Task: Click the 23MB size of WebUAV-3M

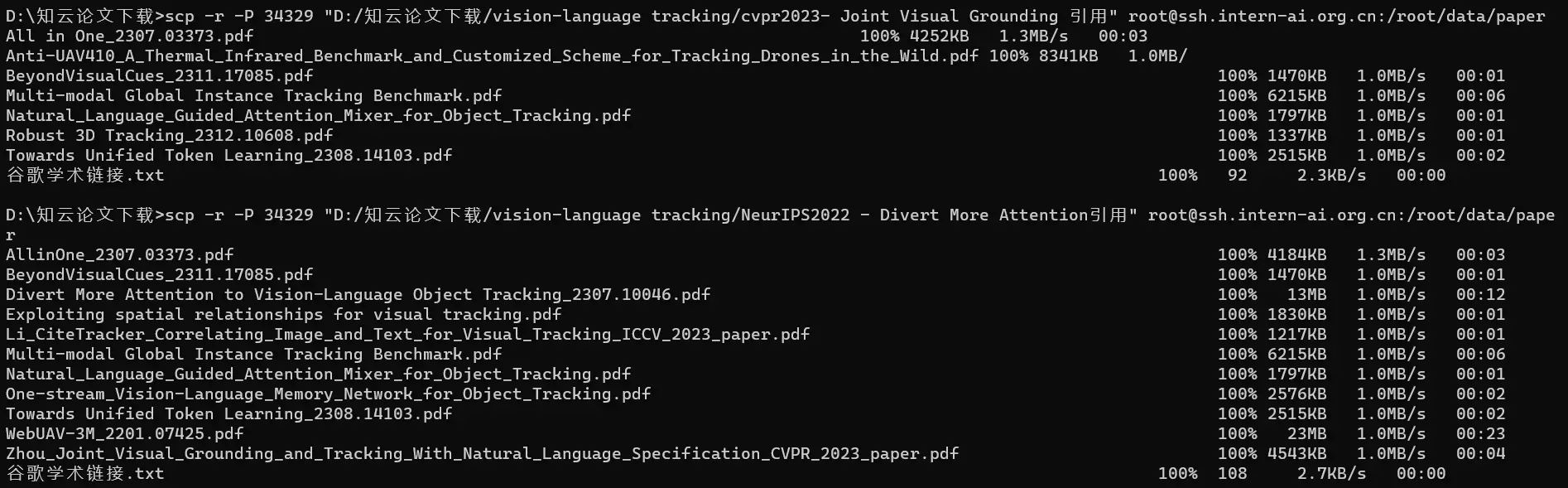Action: coord(1306,434)
